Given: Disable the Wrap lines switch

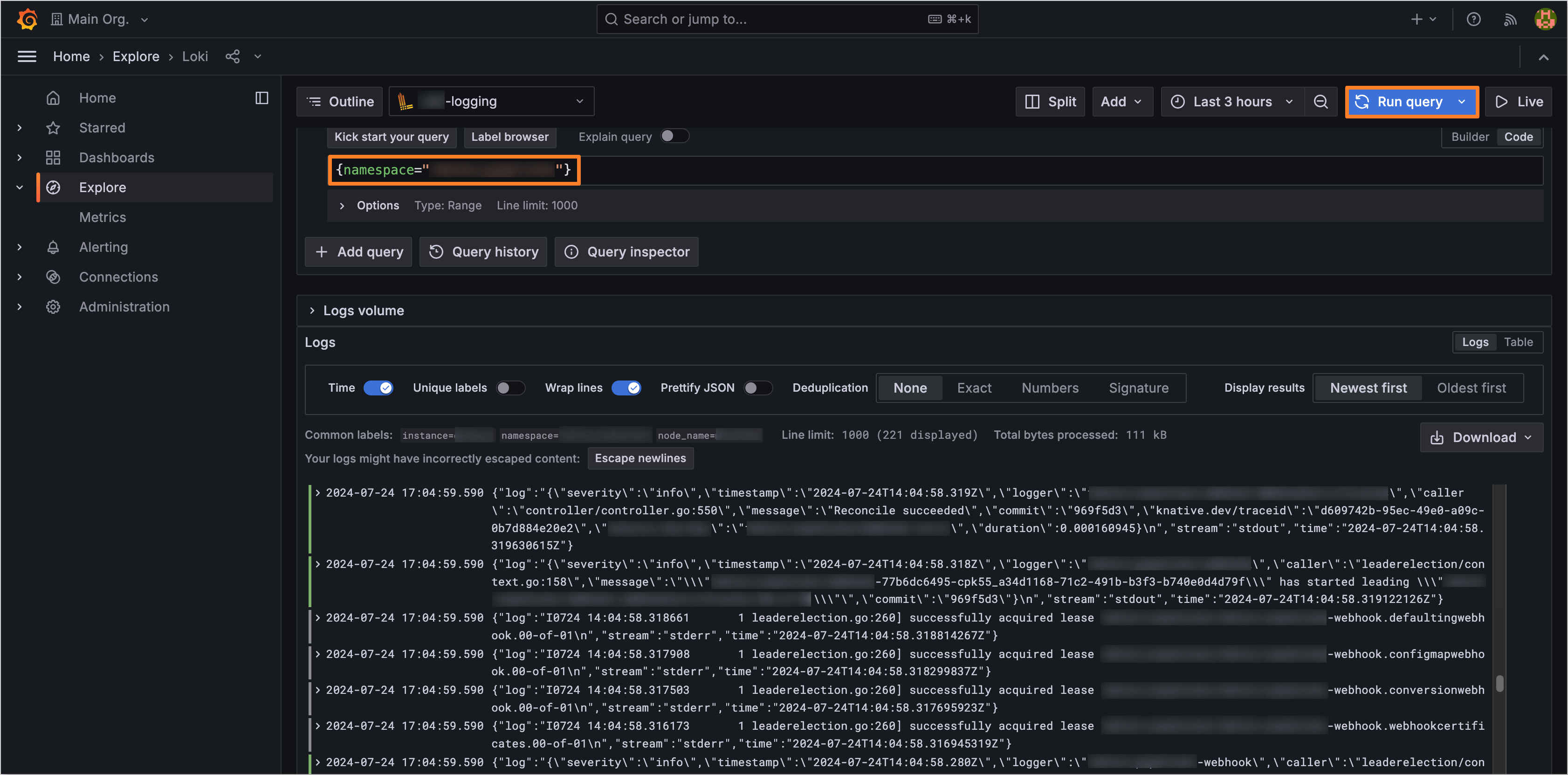Looking at the screenshot, I should point(626,388).
